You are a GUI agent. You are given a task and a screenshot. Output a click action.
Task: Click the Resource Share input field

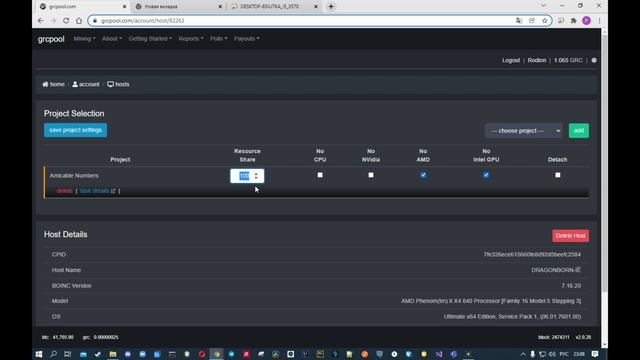pos(247,176)
